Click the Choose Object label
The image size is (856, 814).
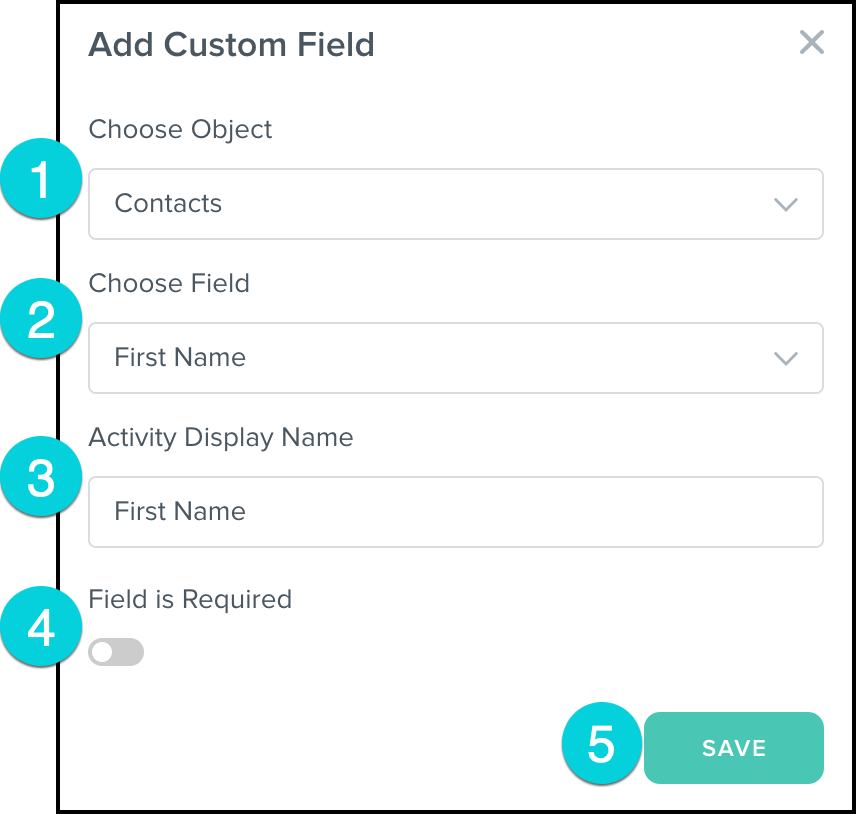180,130
